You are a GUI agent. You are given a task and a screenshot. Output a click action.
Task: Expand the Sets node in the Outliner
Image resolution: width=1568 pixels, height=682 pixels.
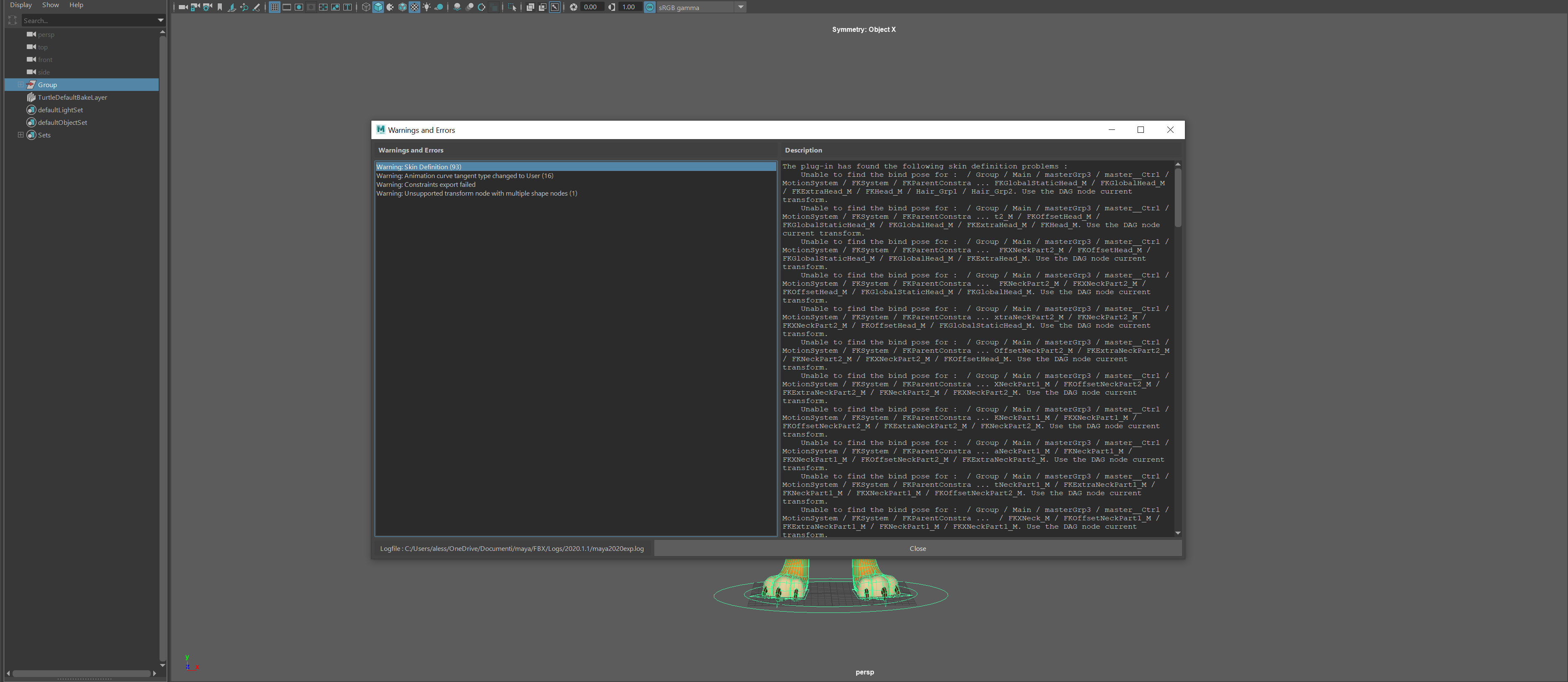20,134
